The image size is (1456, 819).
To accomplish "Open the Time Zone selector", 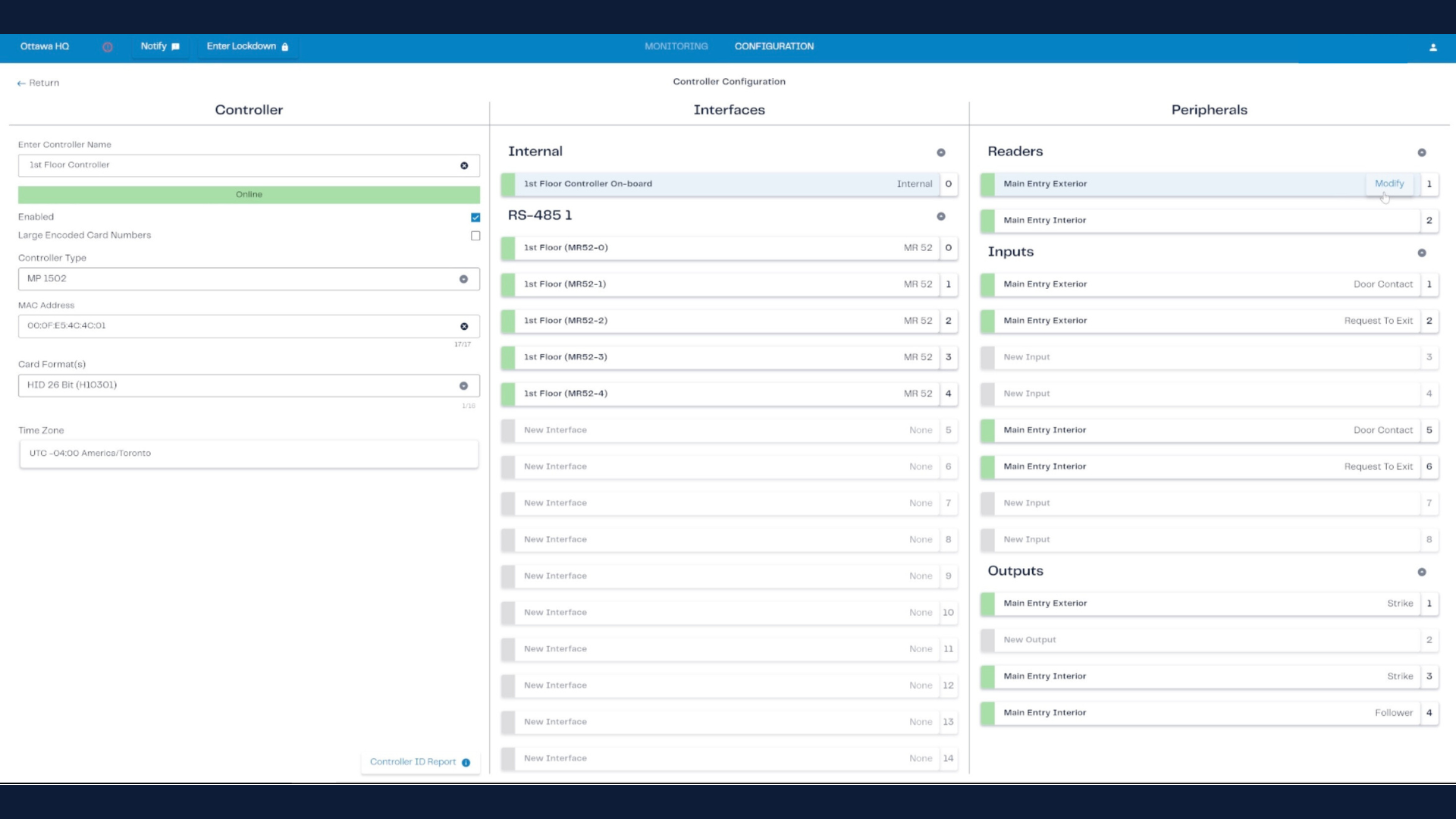I will coord(249,453).
